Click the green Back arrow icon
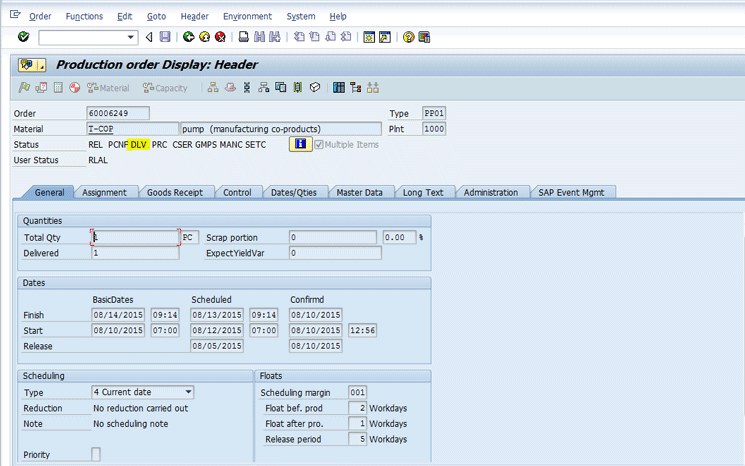 tap(188, 37)
